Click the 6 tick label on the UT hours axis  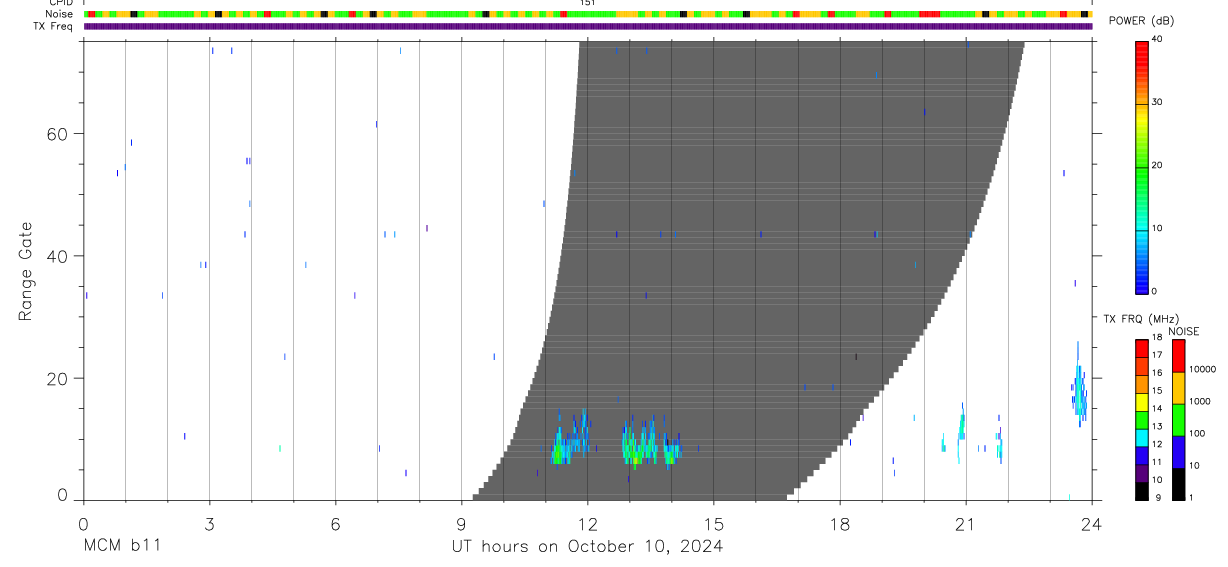tap(335, 524)
